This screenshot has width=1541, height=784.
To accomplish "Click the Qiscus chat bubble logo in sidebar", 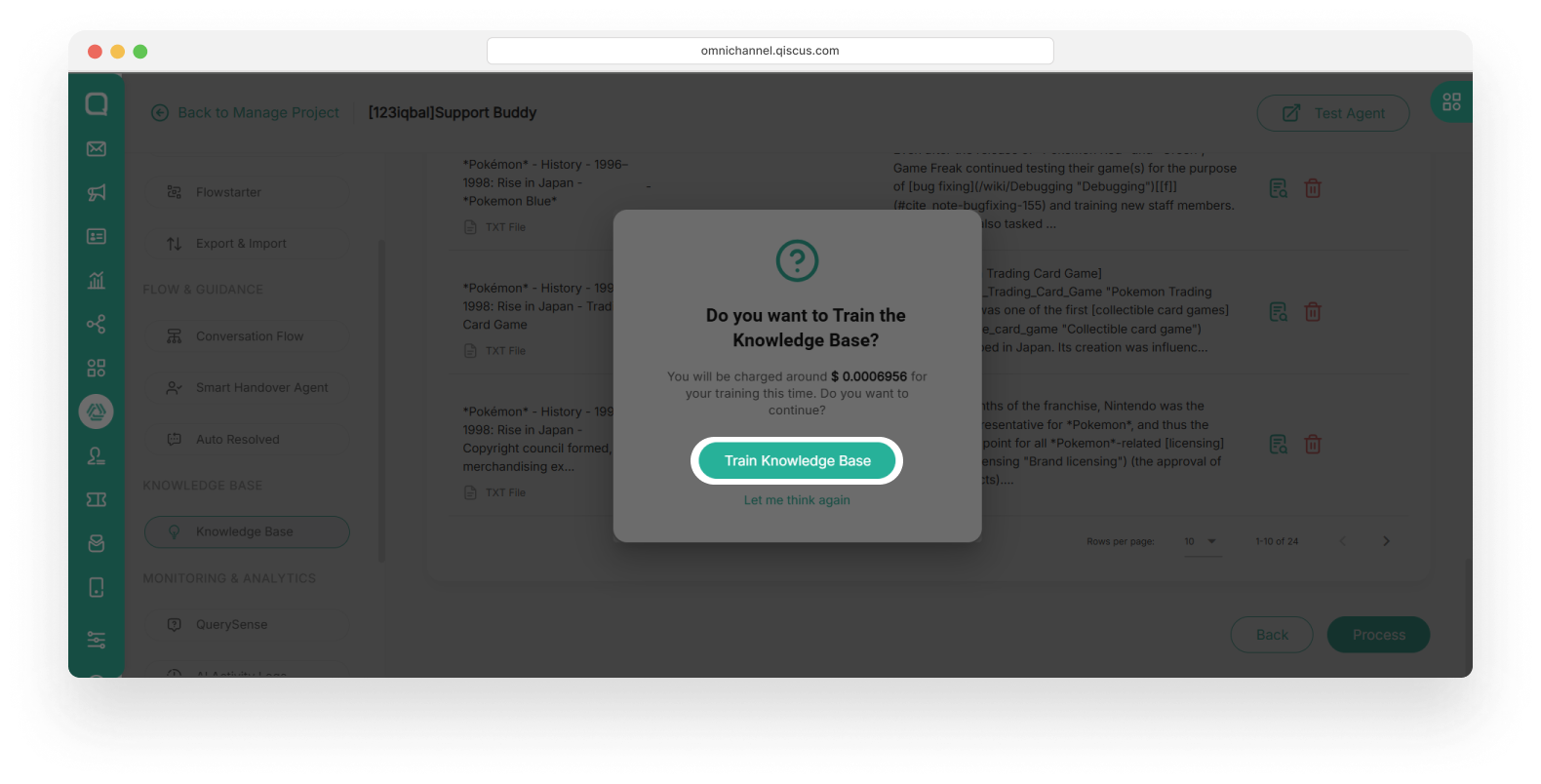I will tap(97, 104).
